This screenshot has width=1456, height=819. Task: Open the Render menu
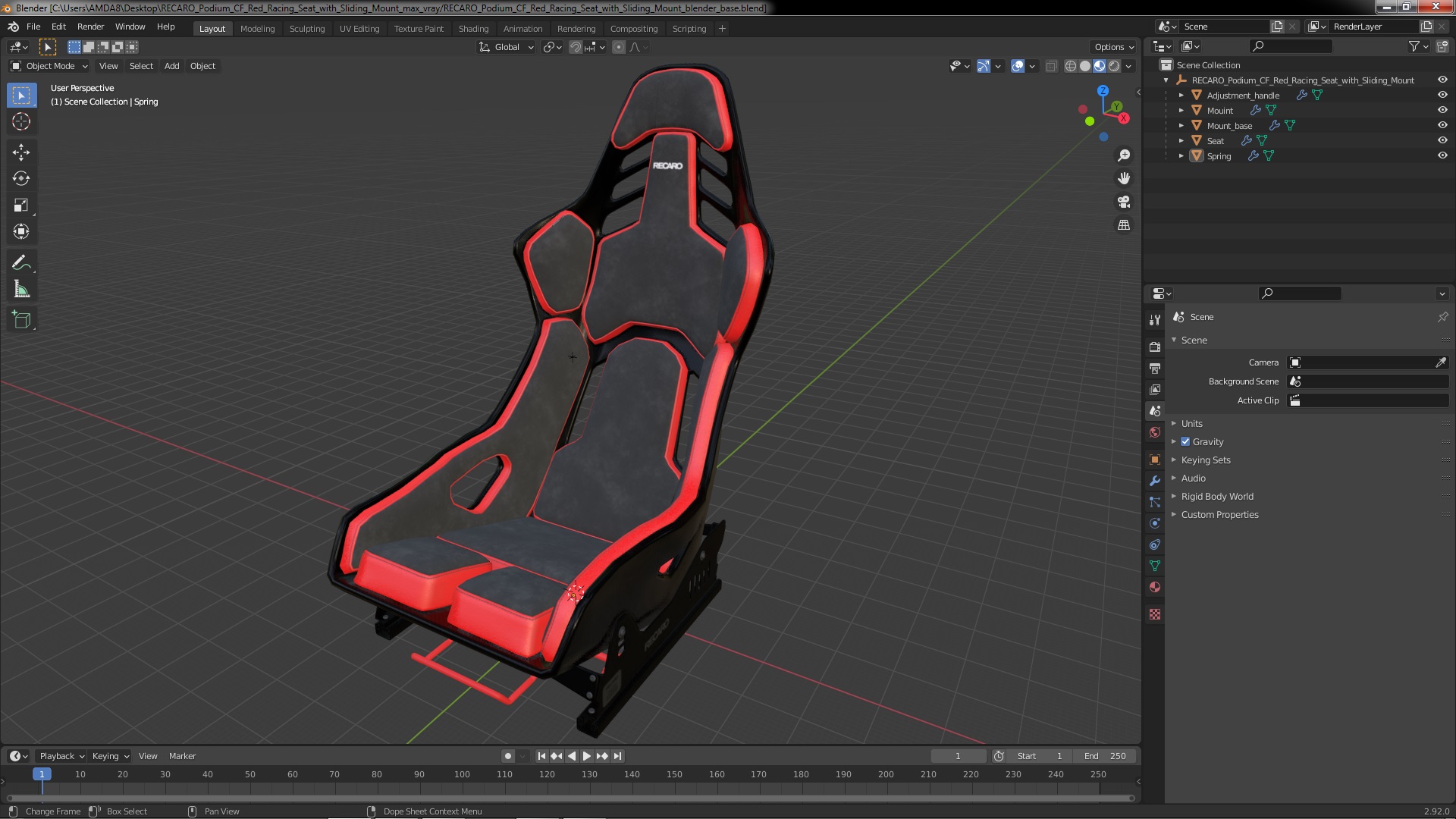coord(90,27)
